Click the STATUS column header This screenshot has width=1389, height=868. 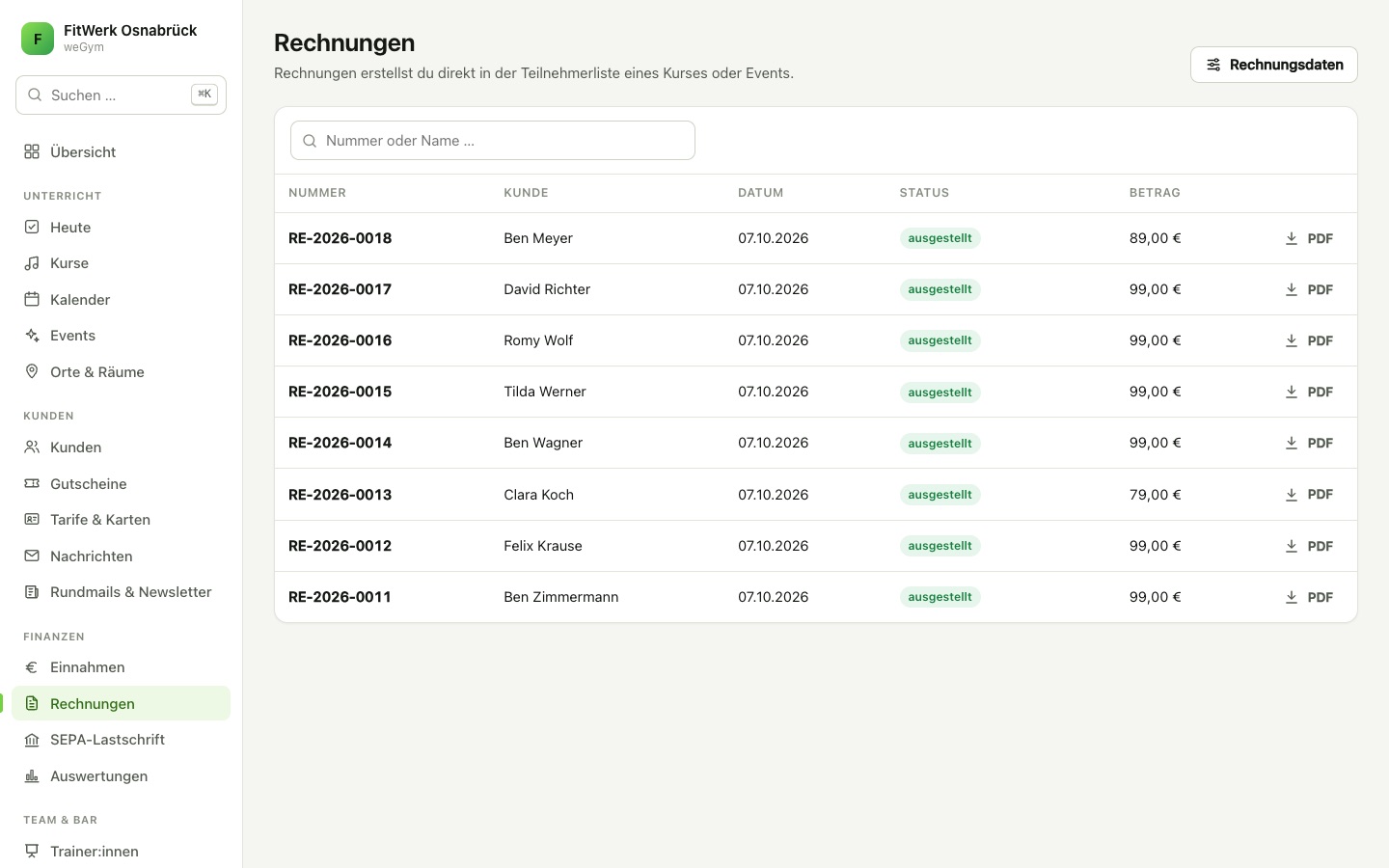click(924, 193)
